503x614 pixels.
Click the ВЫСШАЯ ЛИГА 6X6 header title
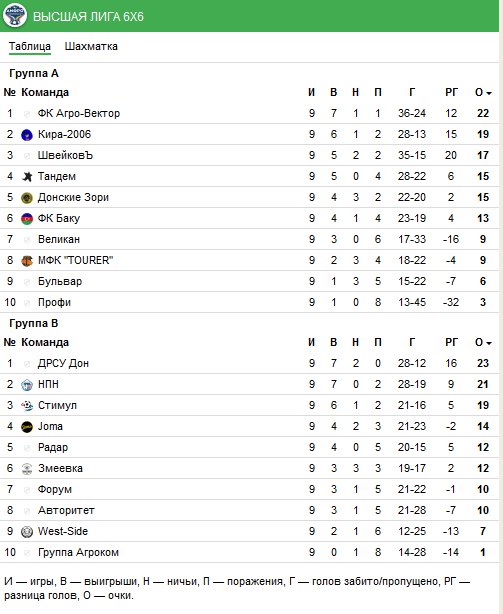[x=88, y=16]
